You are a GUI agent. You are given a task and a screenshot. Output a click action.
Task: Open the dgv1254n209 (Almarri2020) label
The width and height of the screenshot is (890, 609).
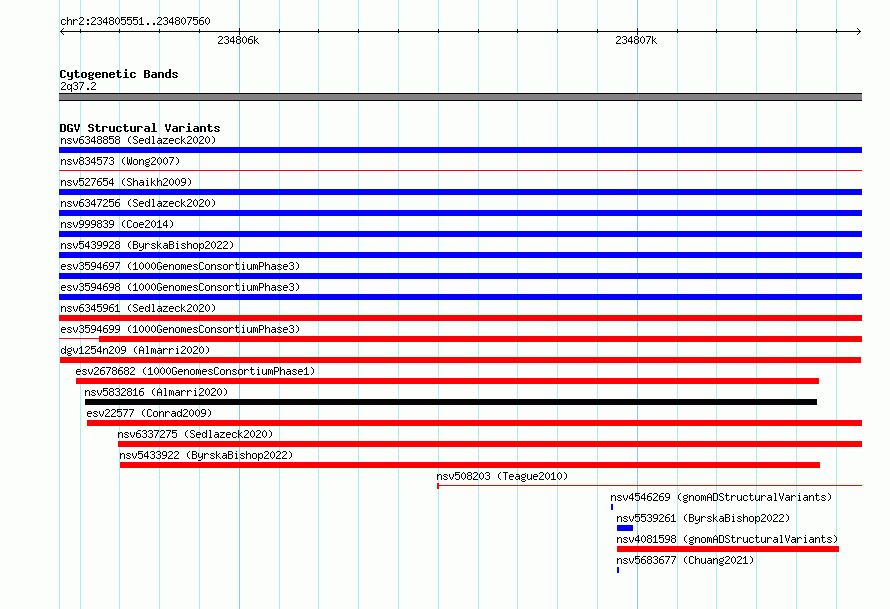[x=135, y=350]
